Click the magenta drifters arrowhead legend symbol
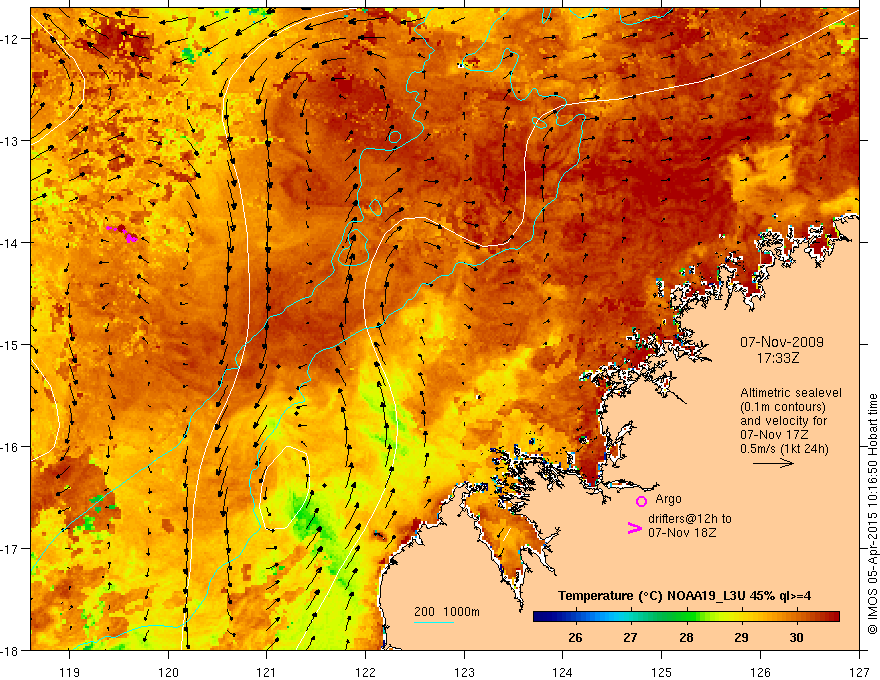 pyautogui.click(x=634, y=528)
